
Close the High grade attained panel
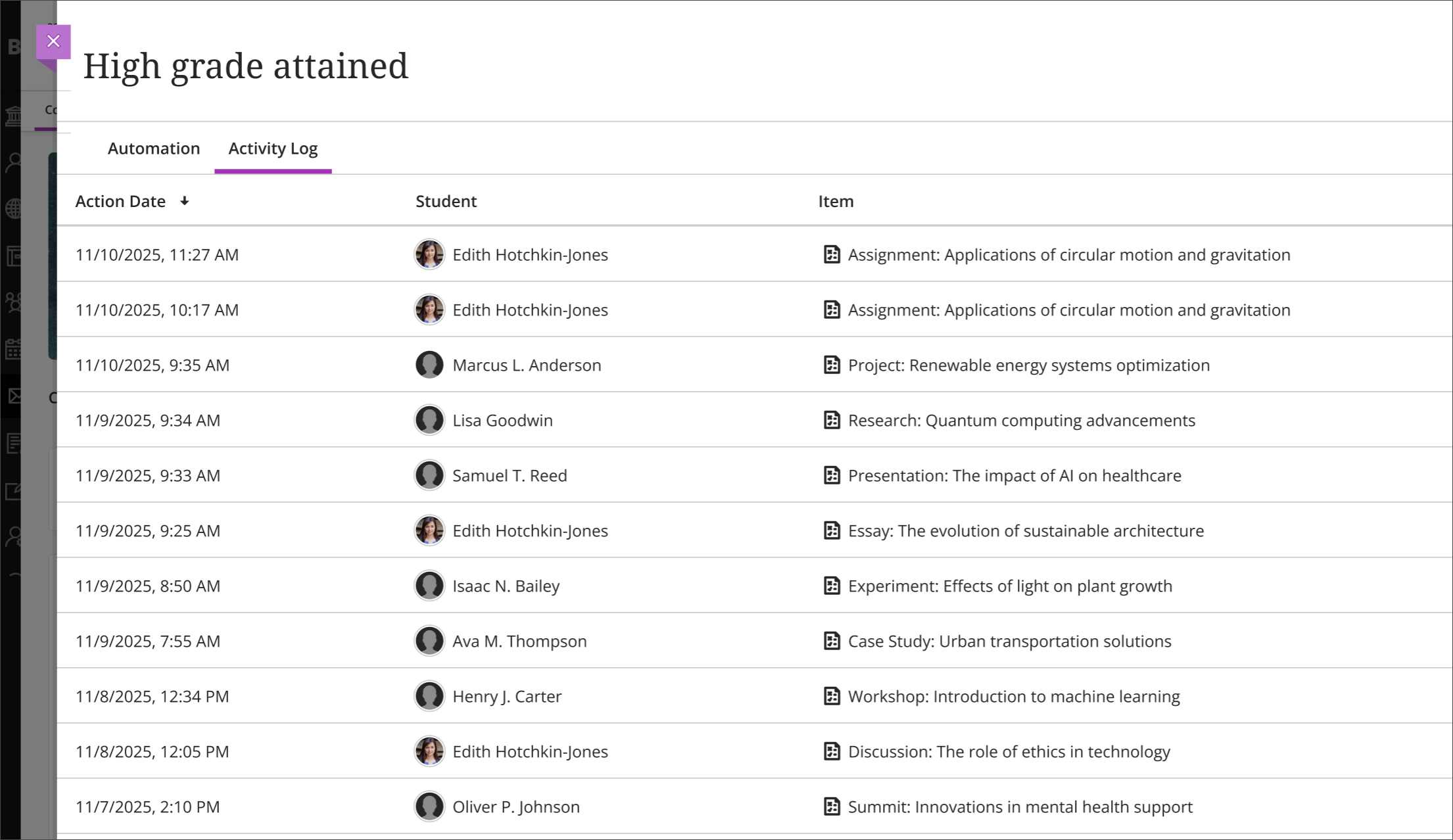point(53,41)
